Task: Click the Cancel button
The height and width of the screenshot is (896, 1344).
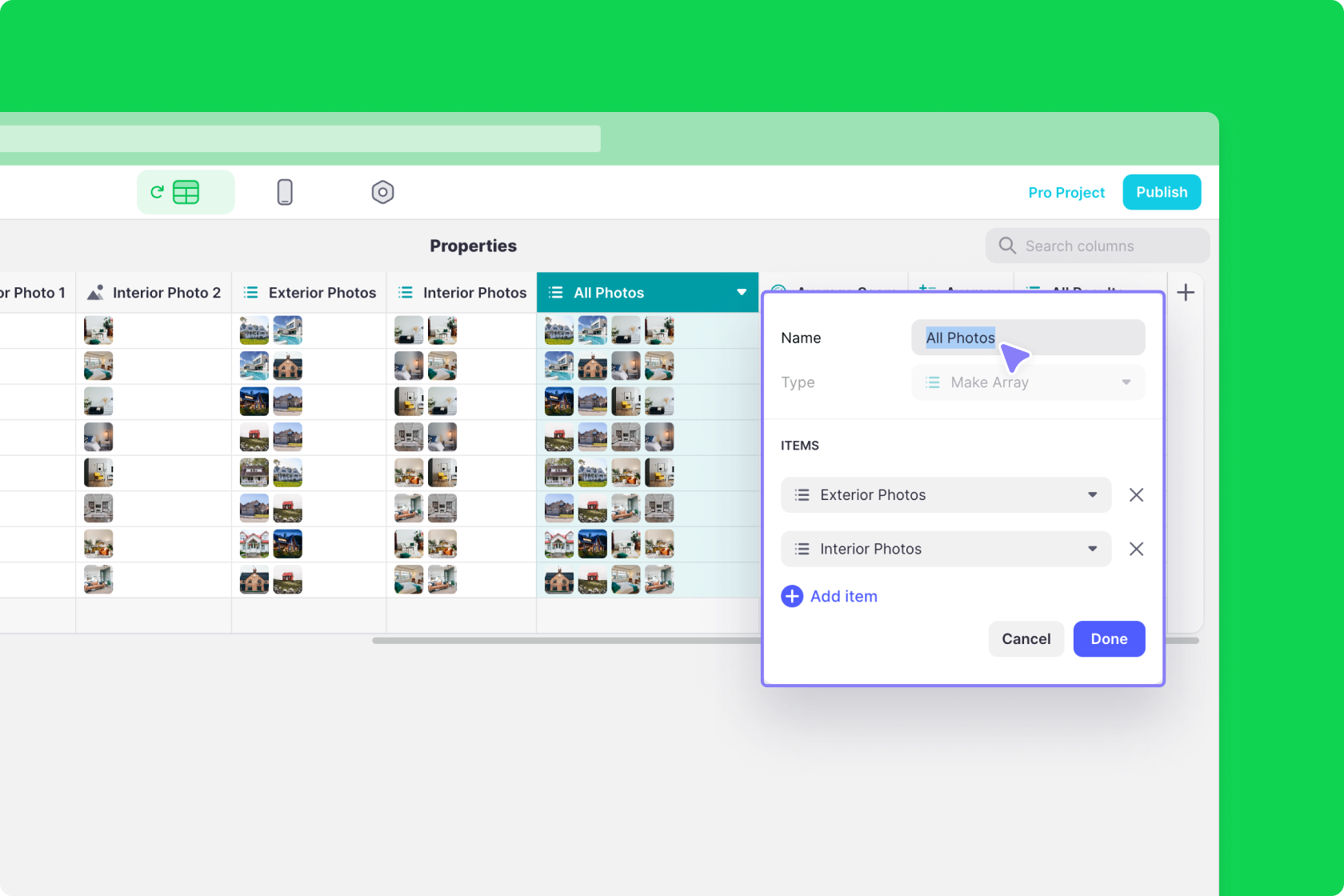Action: pos(1026,639)
